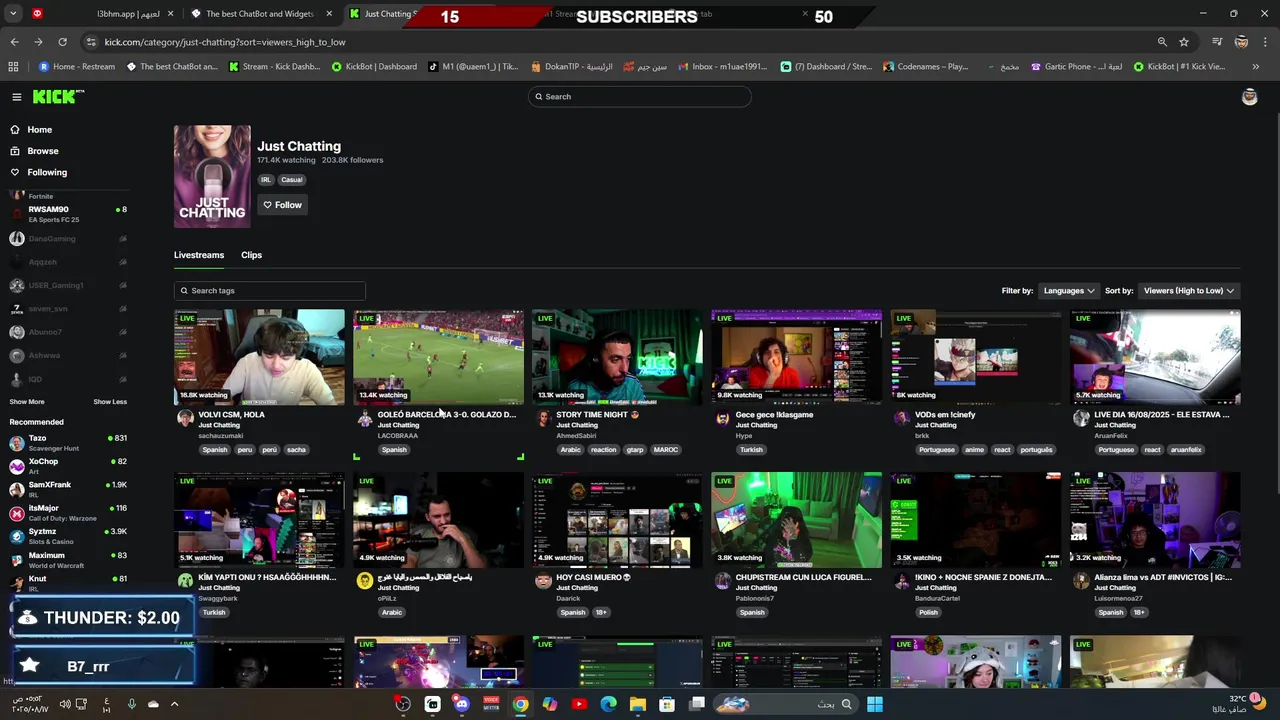Open the KickBot | Dashboard bookmark

(373, 67)
